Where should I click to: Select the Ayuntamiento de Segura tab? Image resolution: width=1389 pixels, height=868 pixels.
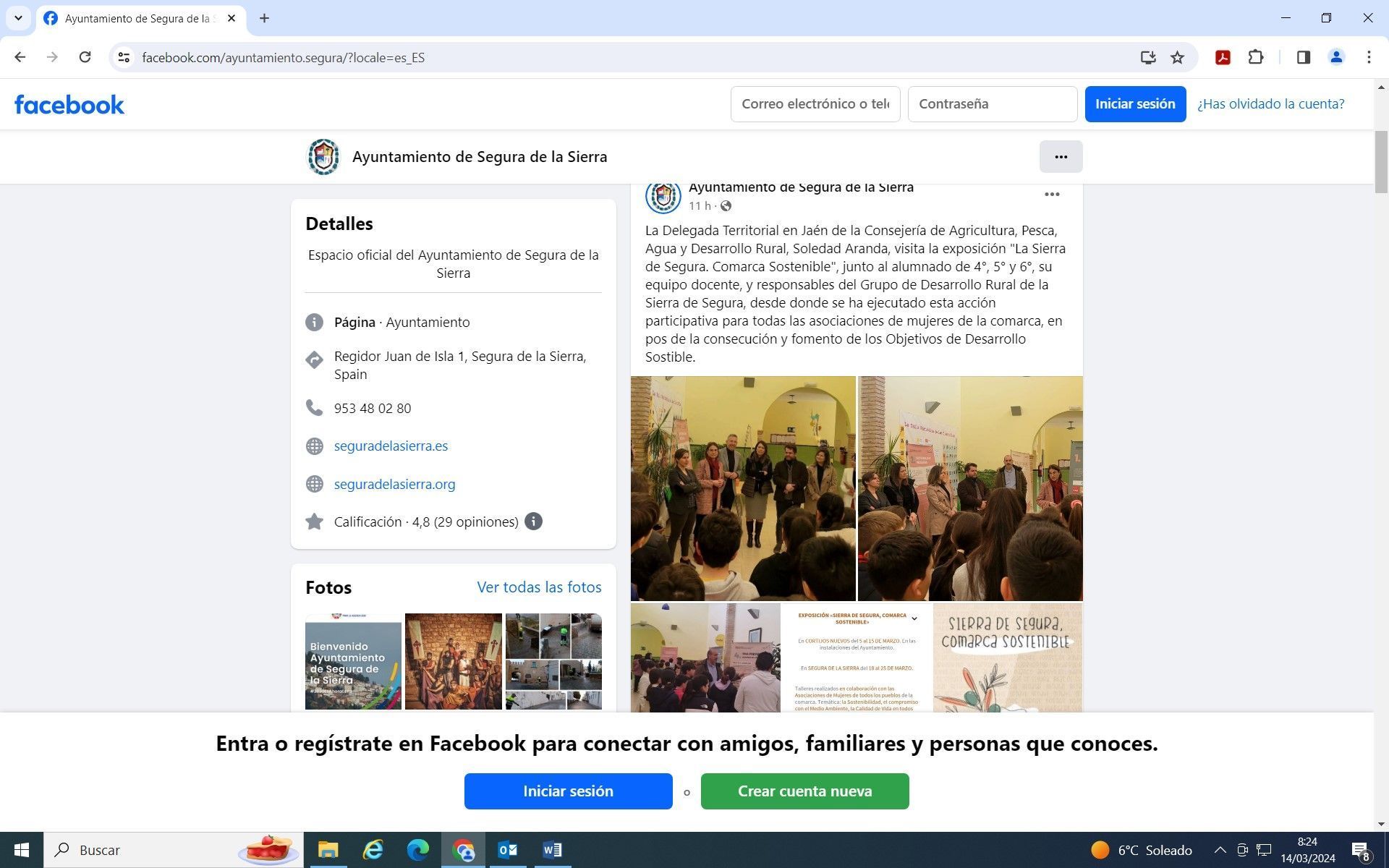[140, 19]
